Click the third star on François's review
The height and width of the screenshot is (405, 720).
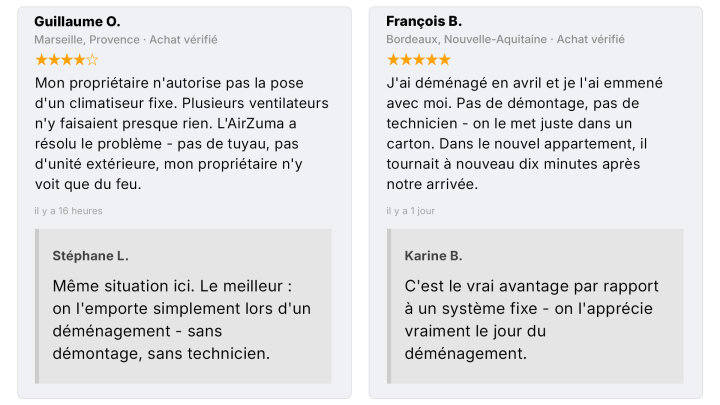click(x=419, y=60)
